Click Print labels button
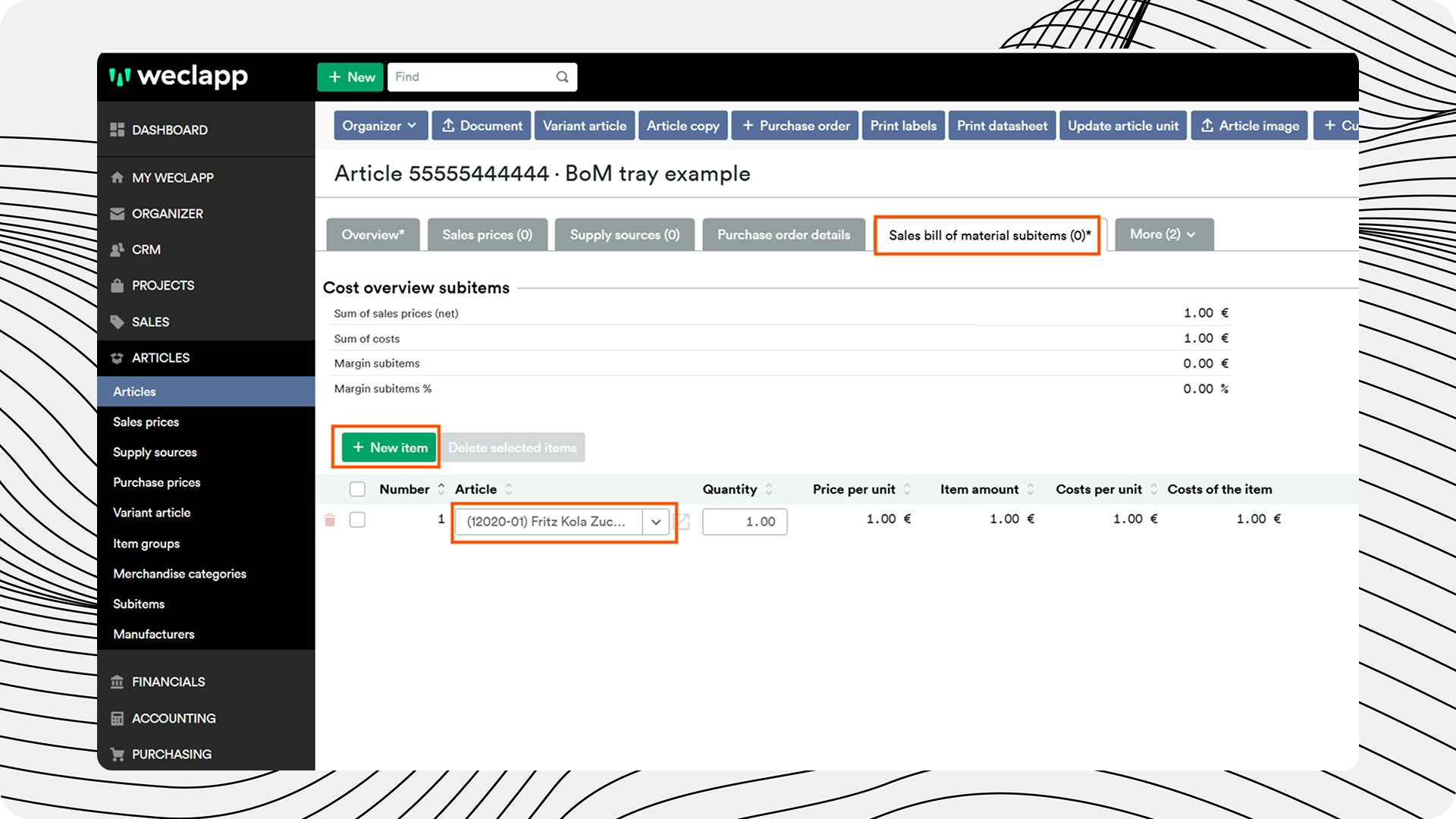 coord(903,126)
